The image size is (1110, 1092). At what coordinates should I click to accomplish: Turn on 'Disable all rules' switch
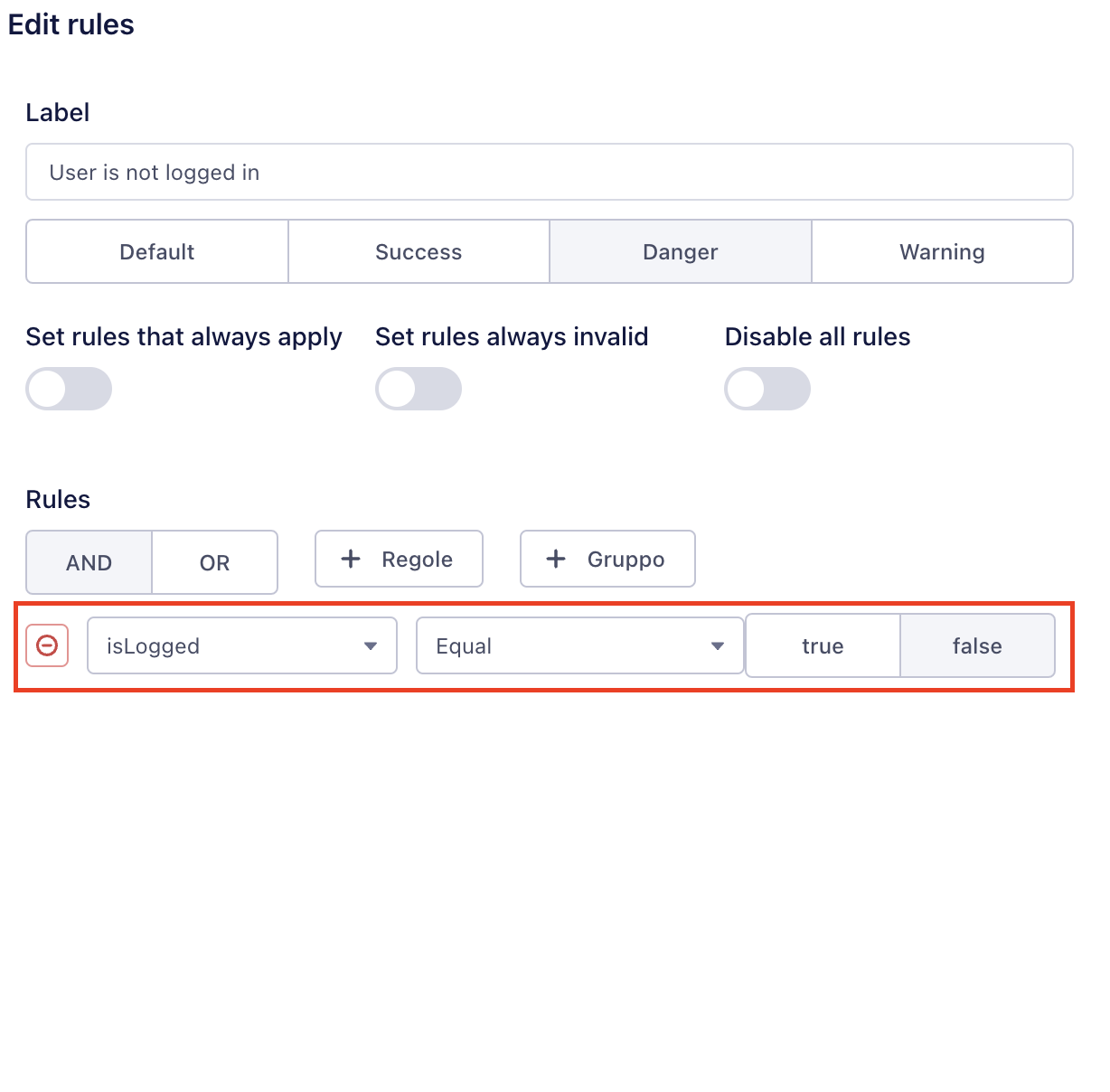tap(767, 389)
